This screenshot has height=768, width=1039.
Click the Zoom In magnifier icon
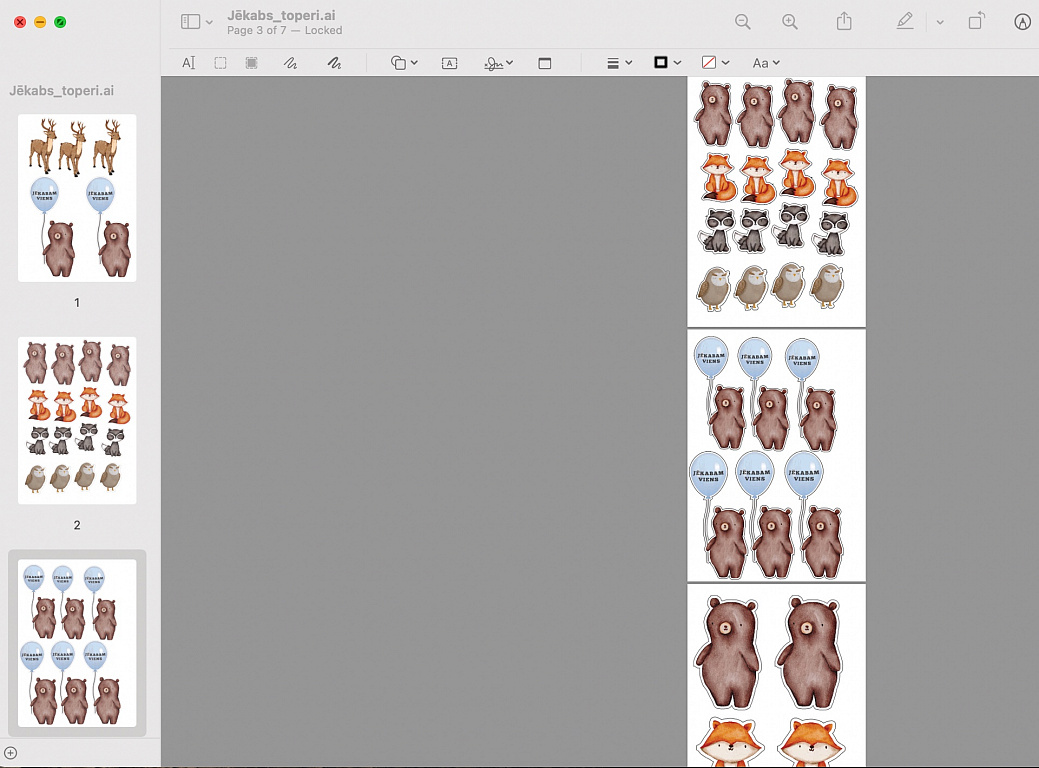pos(790,22)
